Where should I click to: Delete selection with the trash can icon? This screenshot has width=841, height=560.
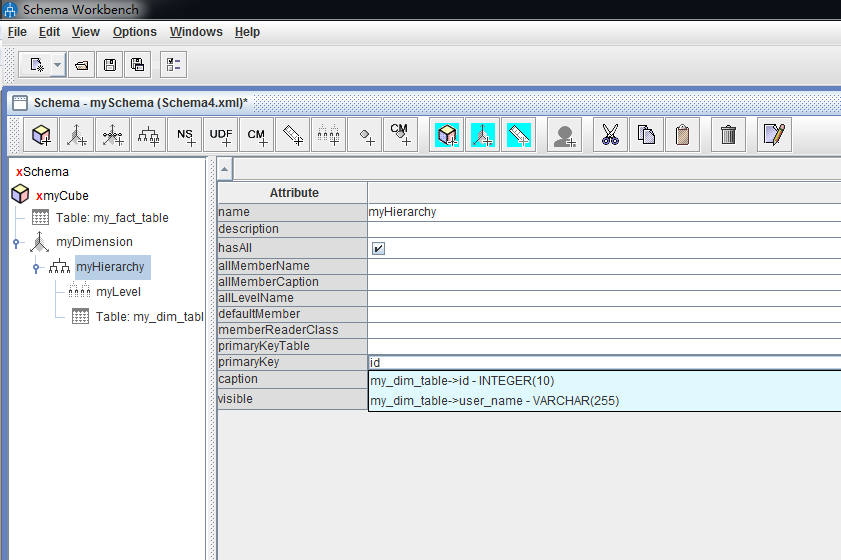pyautogui.click(x=728, y=134)
